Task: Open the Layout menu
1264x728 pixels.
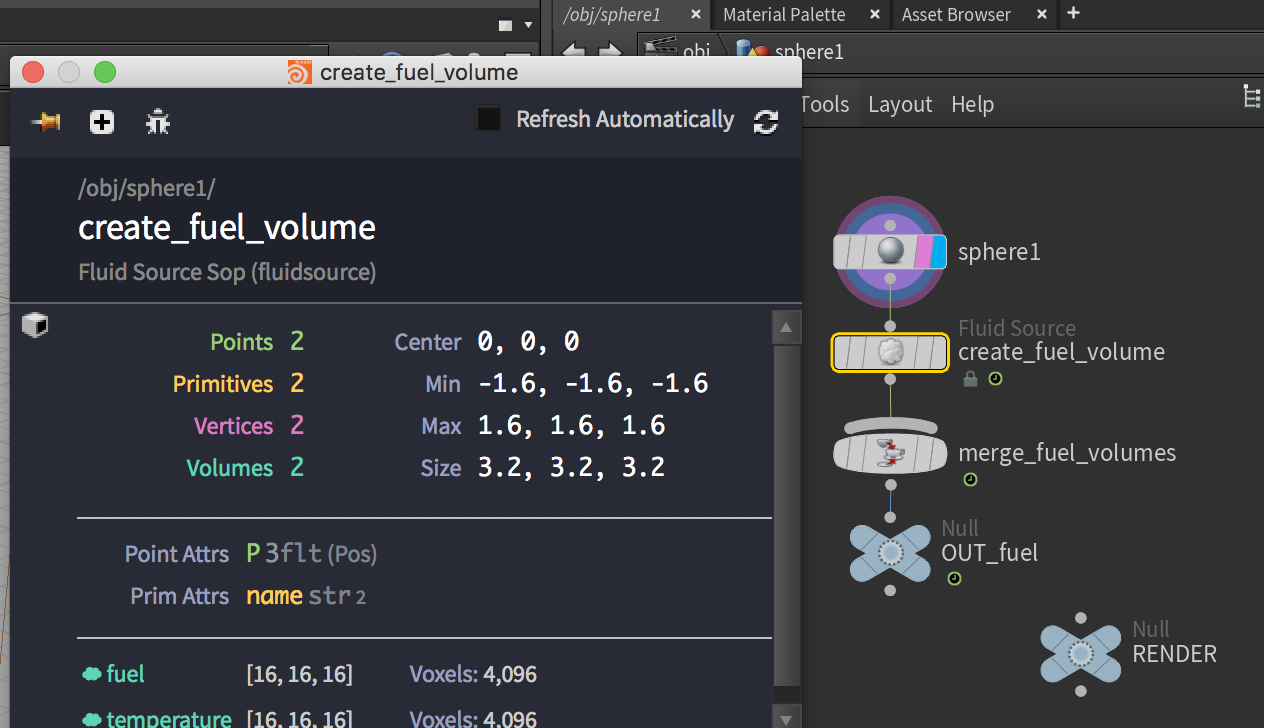Action: coord(900,104)
